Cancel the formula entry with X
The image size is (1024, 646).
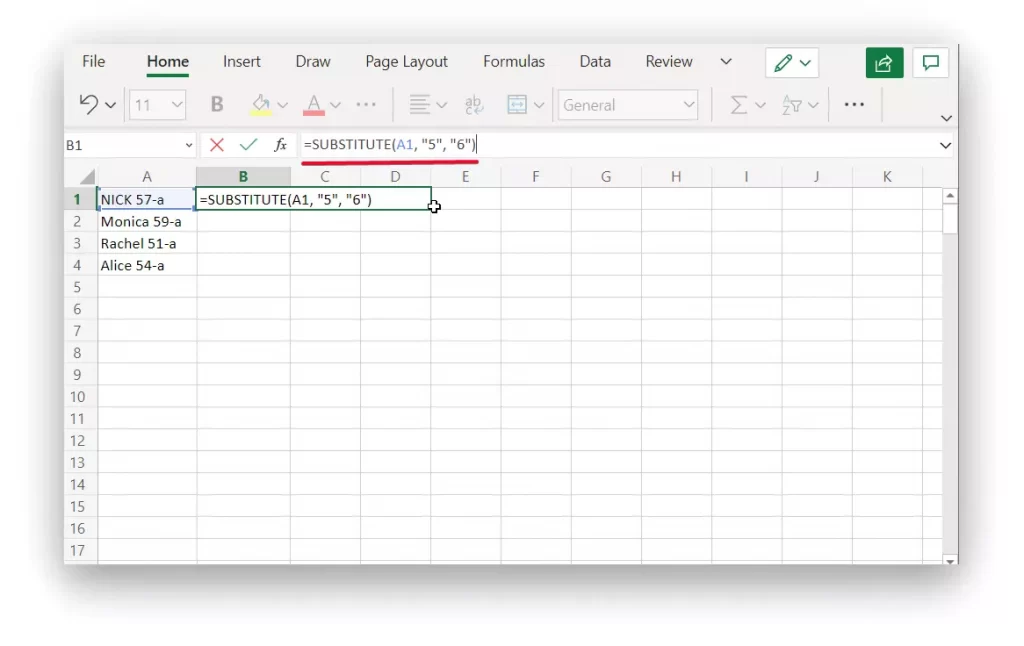(x=217, y=145)
